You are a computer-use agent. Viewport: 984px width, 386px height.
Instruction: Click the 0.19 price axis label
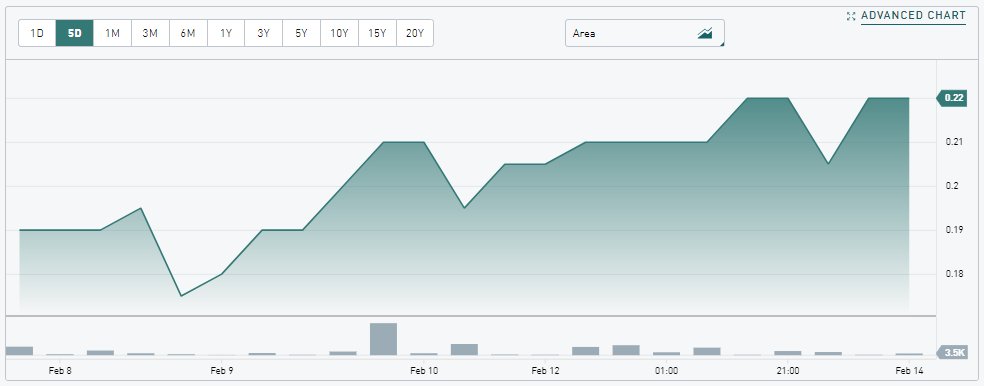pyautogui.click(x=953, y=230)
